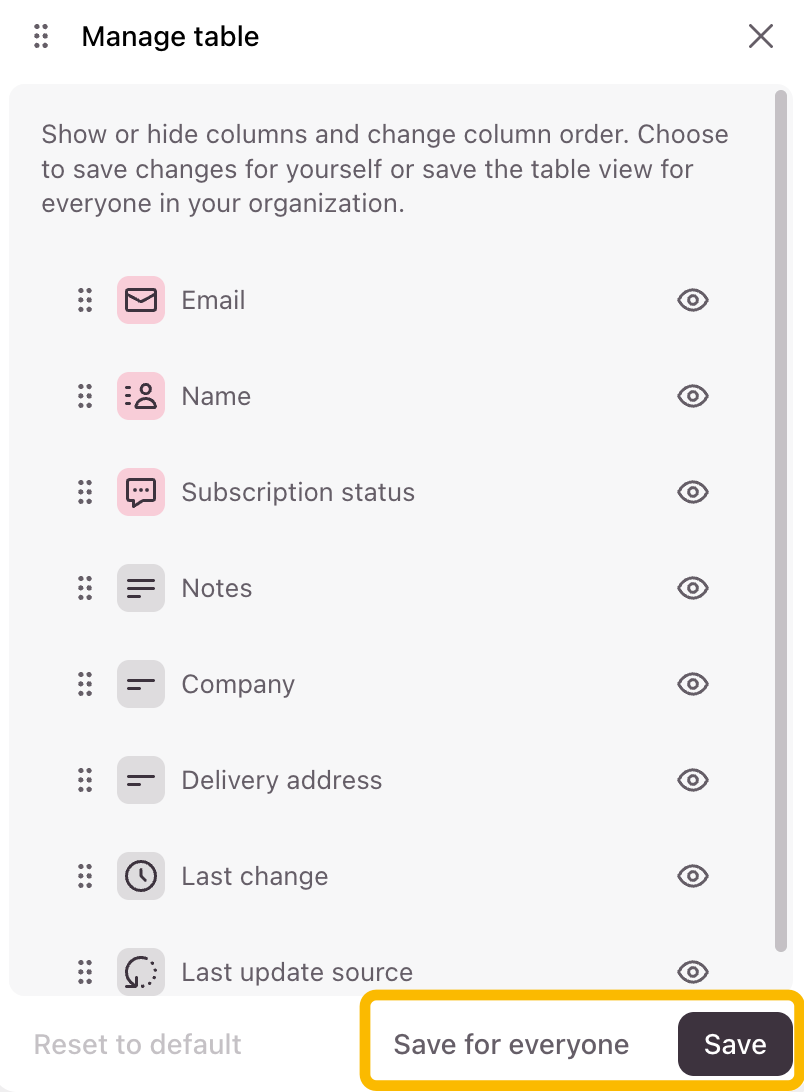Hide the Email column with eye icon
This screenshot has height=1092, width=804.
(693, 300)
